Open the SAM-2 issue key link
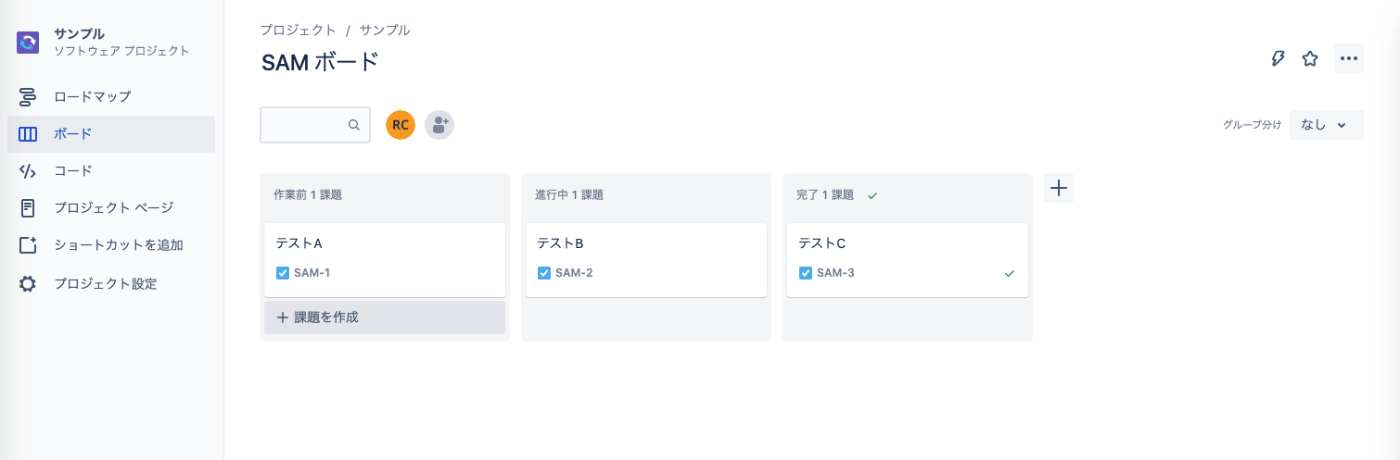 574,273
